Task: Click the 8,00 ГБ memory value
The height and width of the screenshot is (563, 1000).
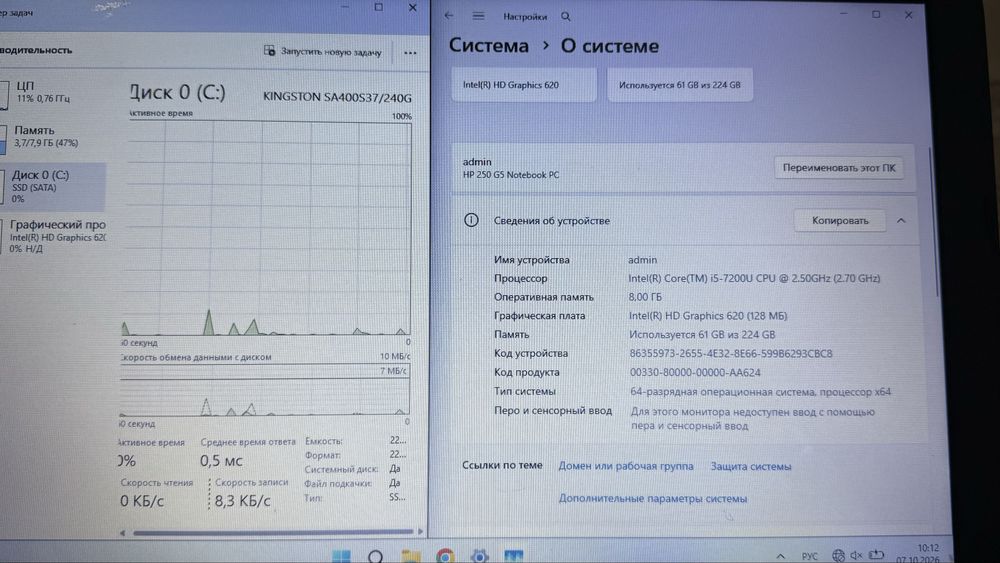Action: coord(645,297)
